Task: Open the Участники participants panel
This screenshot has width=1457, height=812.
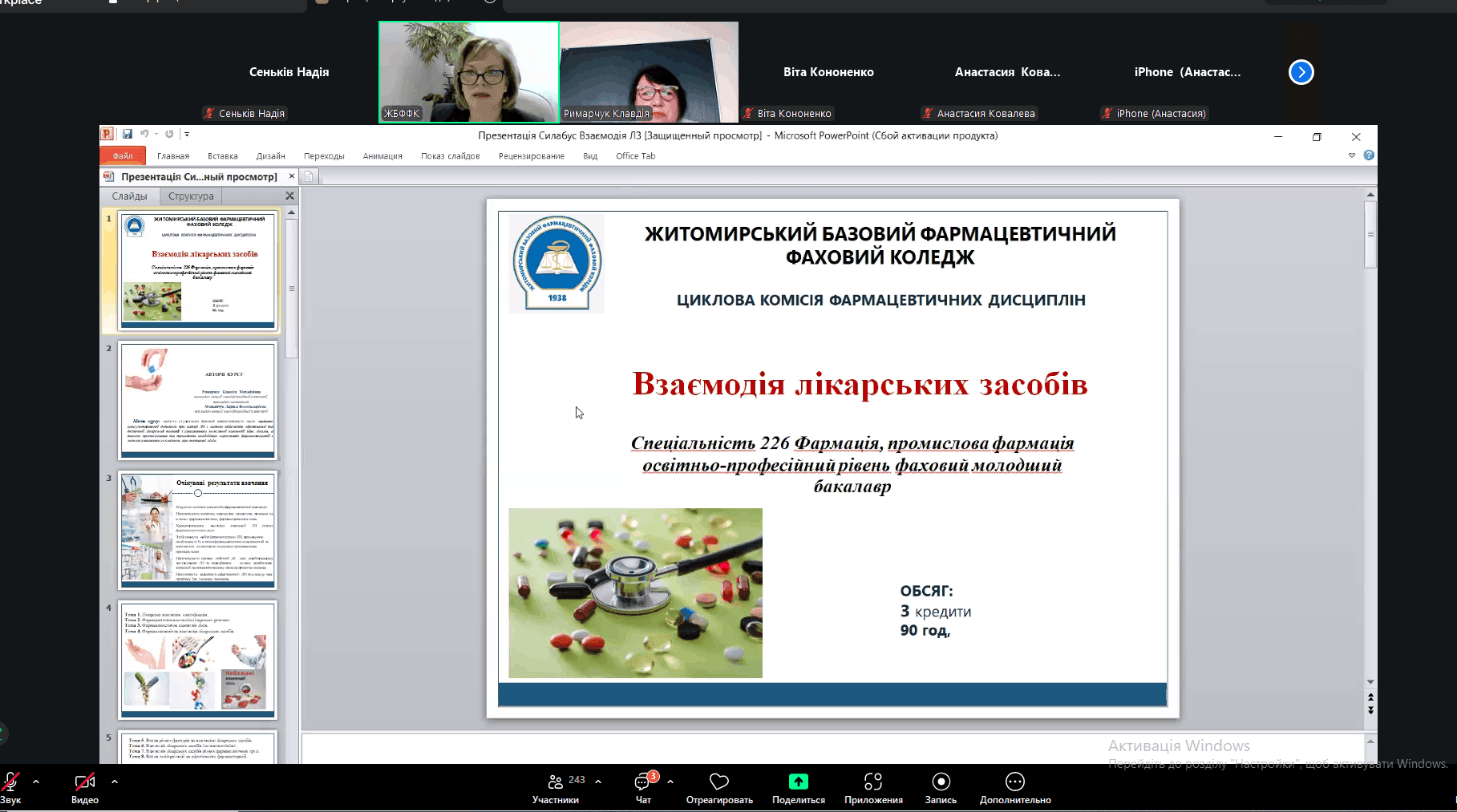Action: click(x=555, y=788)
